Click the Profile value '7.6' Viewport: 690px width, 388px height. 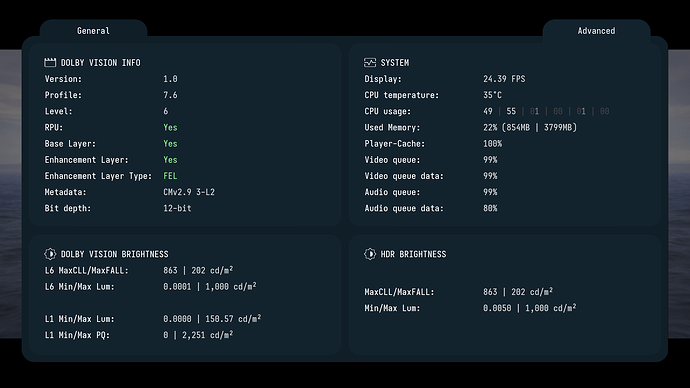pos(170,95)
